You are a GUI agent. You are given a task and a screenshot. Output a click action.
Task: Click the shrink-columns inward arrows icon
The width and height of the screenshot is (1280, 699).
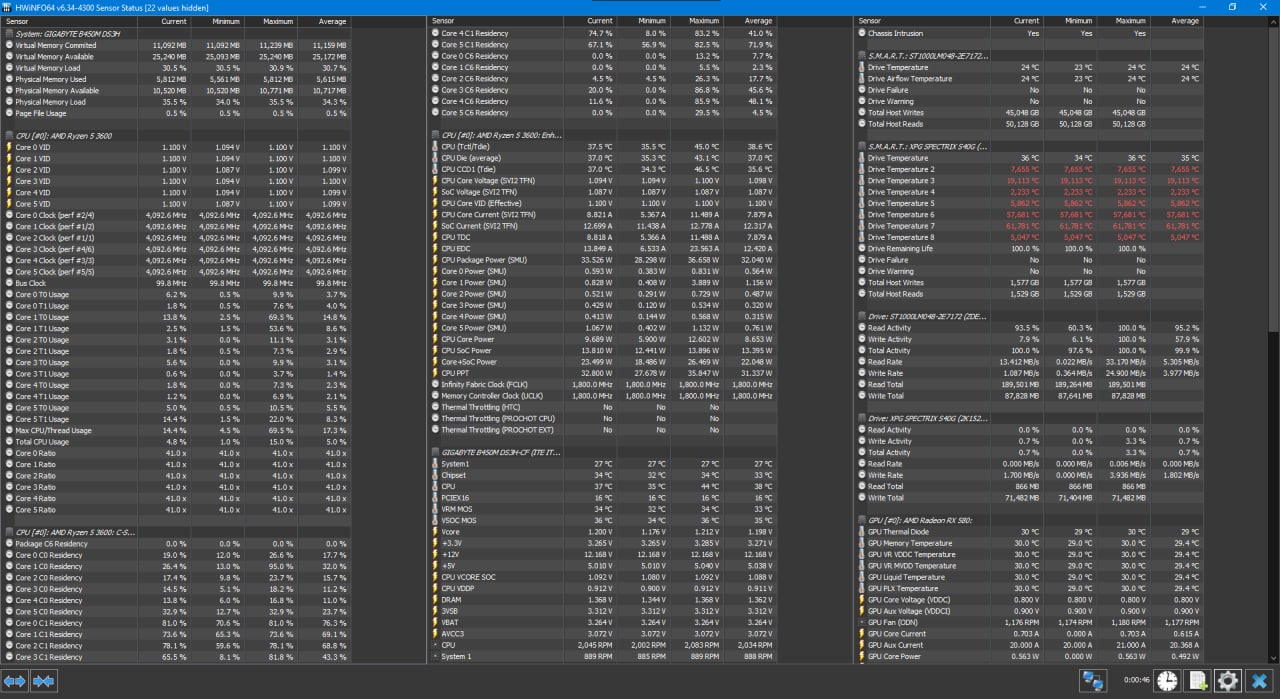43,681
